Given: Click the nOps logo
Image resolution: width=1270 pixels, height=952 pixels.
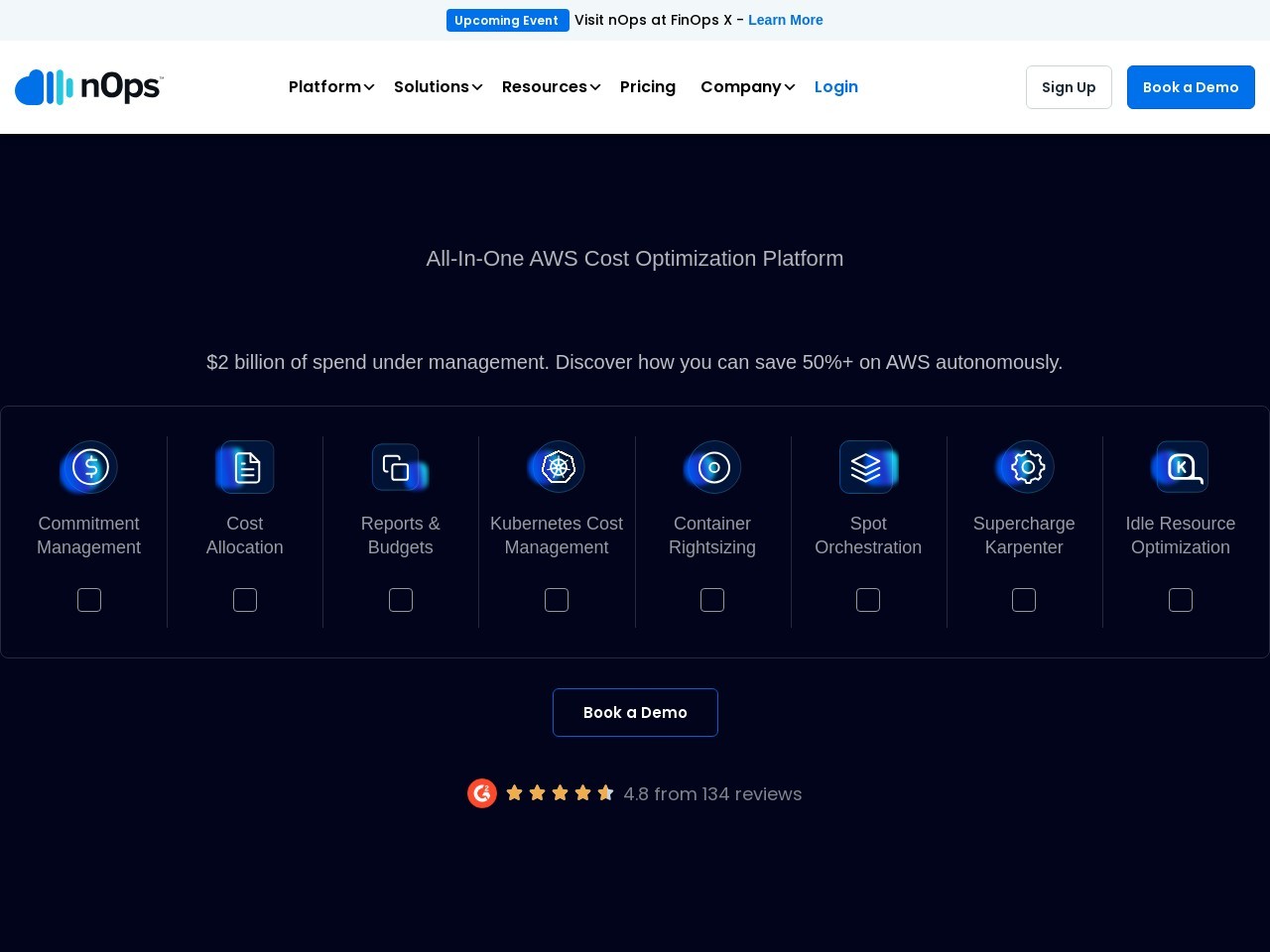Looking at the screenshot, I should (89, 87).
